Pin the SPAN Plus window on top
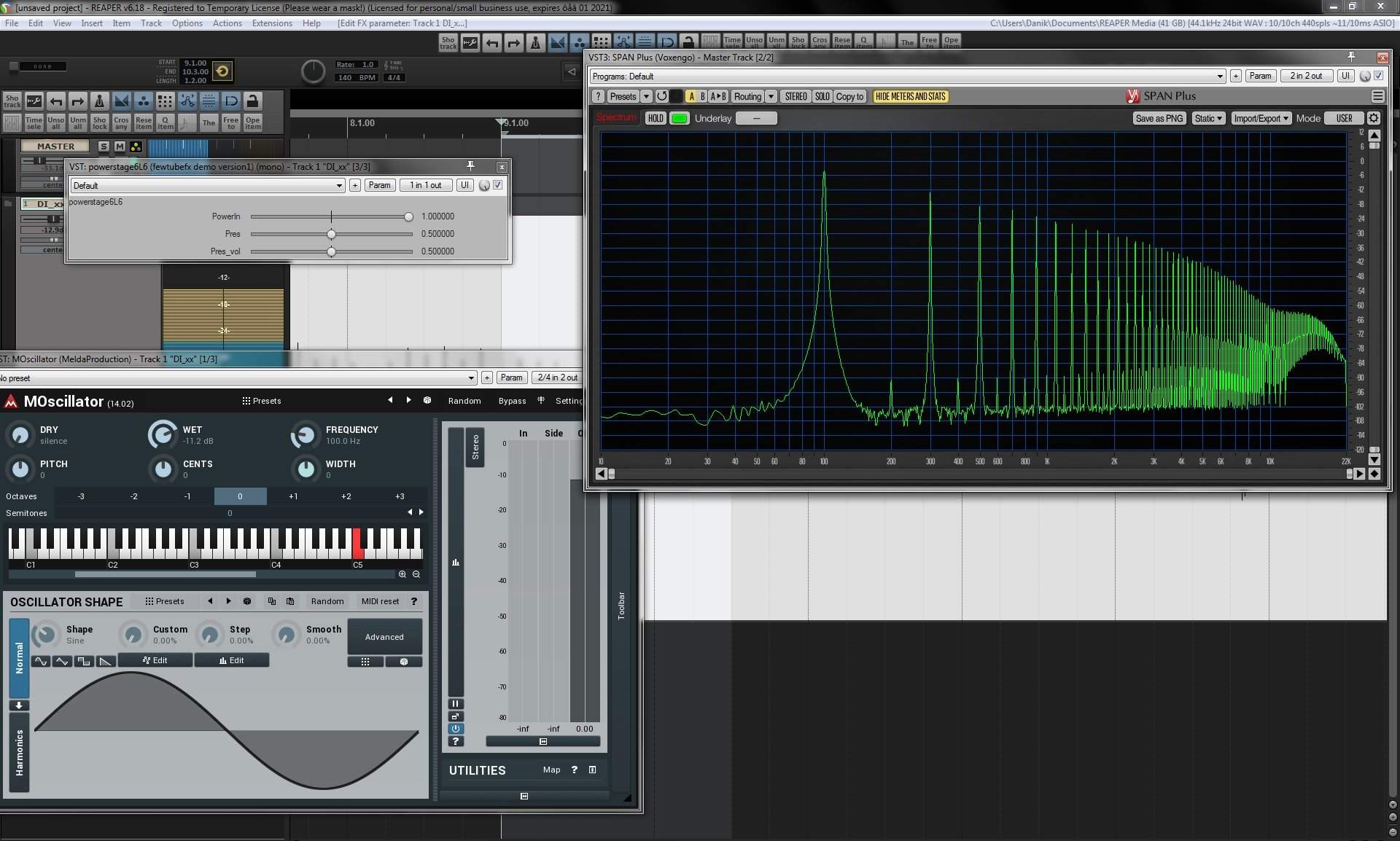The width and height of the screenshot is (1400, 841). pos(1351,57)
